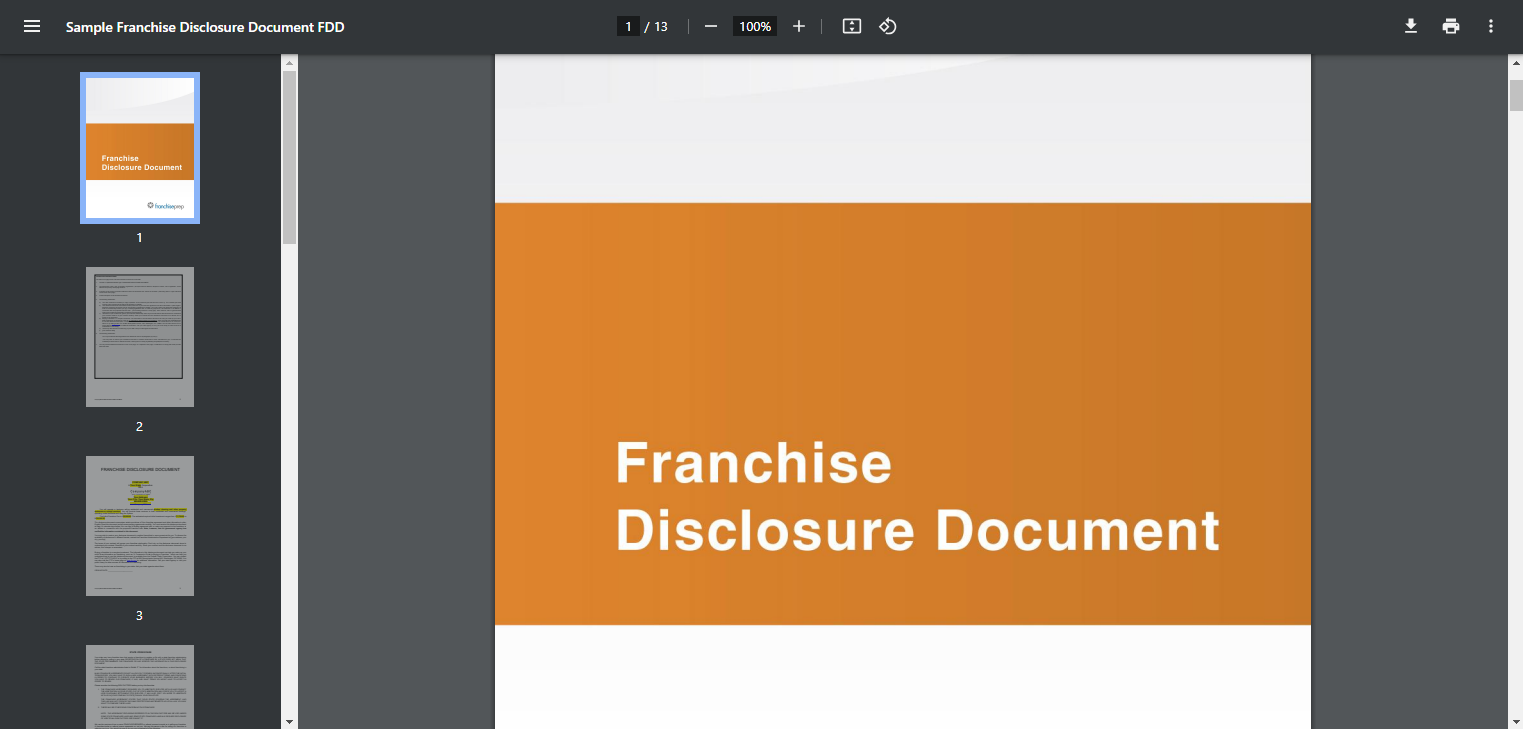This screenshot has width=1523, height=729.
Task: Open the more actions three-dot menu
Action: (1490, 27)
